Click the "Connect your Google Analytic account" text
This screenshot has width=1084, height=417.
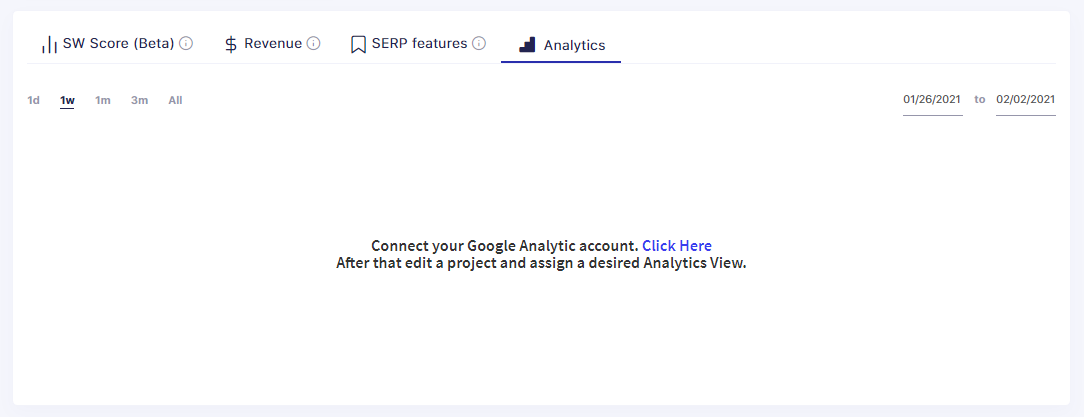[x=504, y=246]
